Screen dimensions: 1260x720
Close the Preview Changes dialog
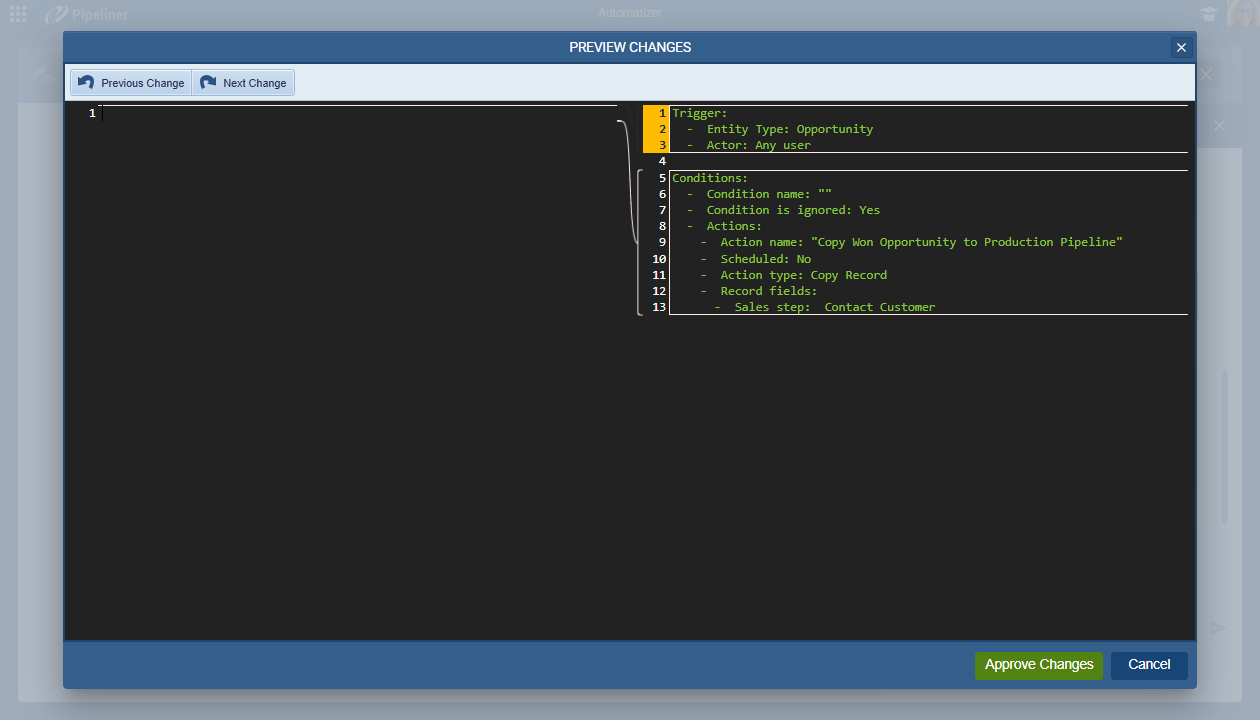point(1181,48)
